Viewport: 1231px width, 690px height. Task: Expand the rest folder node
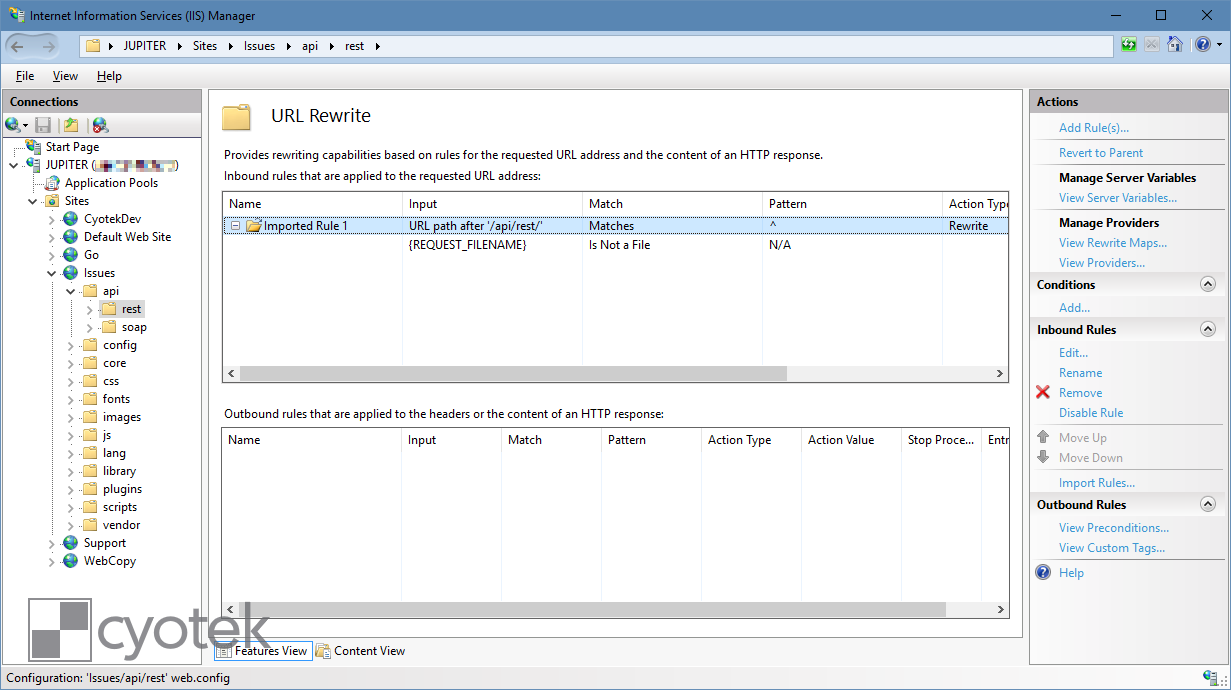click(89, 309)
